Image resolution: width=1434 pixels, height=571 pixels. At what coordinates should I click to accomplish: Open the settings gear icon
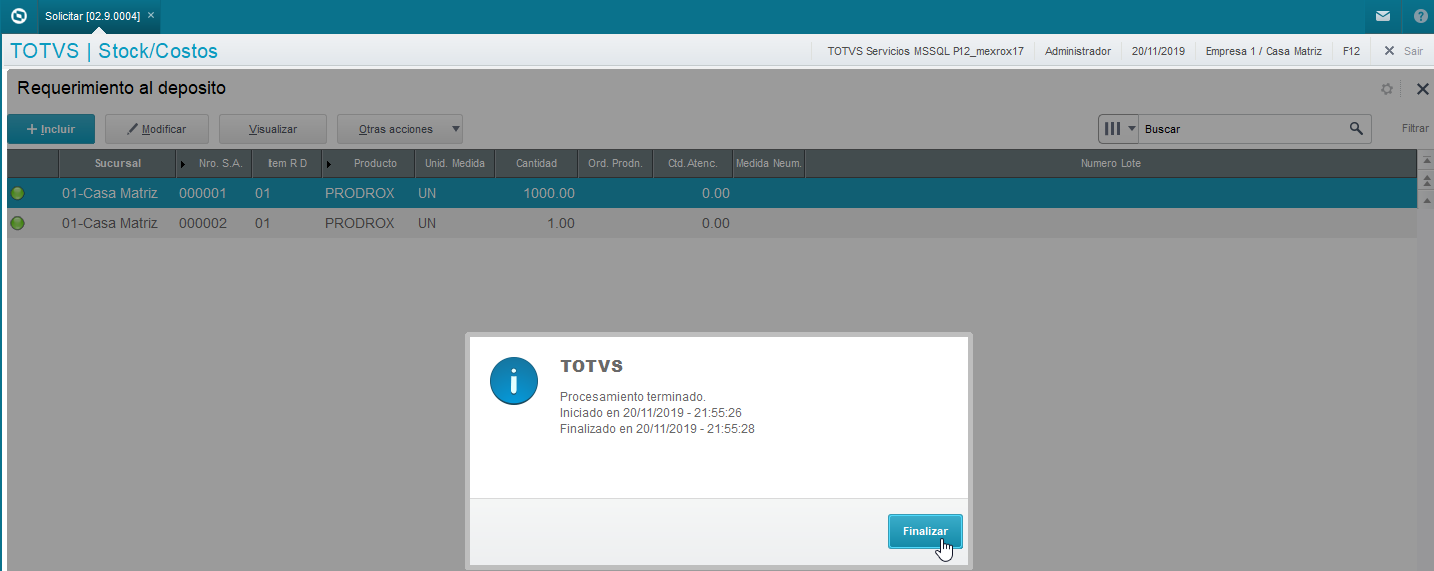pos(1387,89)
